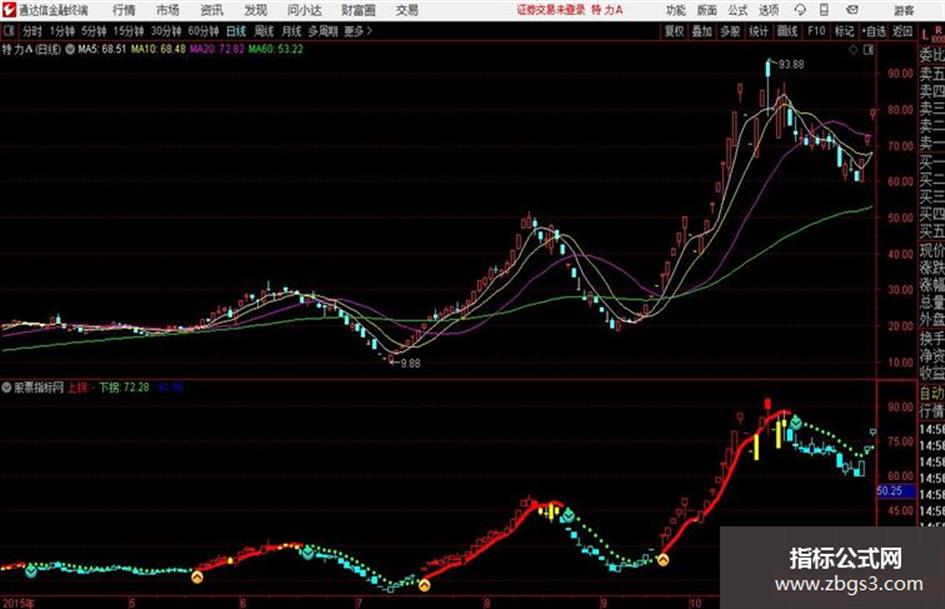Open the 交易 menu
The image size is (945, 609).
407,10
